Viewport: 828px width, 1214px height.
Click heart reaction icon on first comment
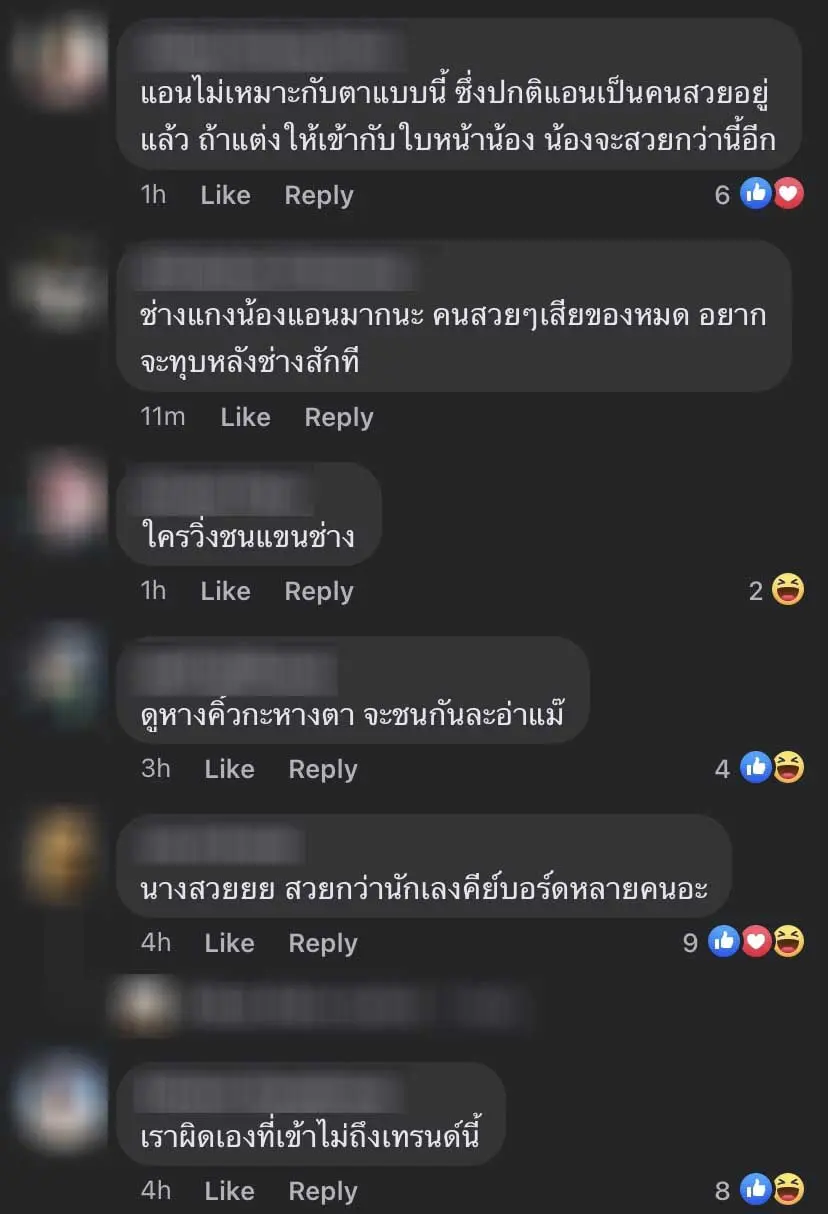point(789,195)
